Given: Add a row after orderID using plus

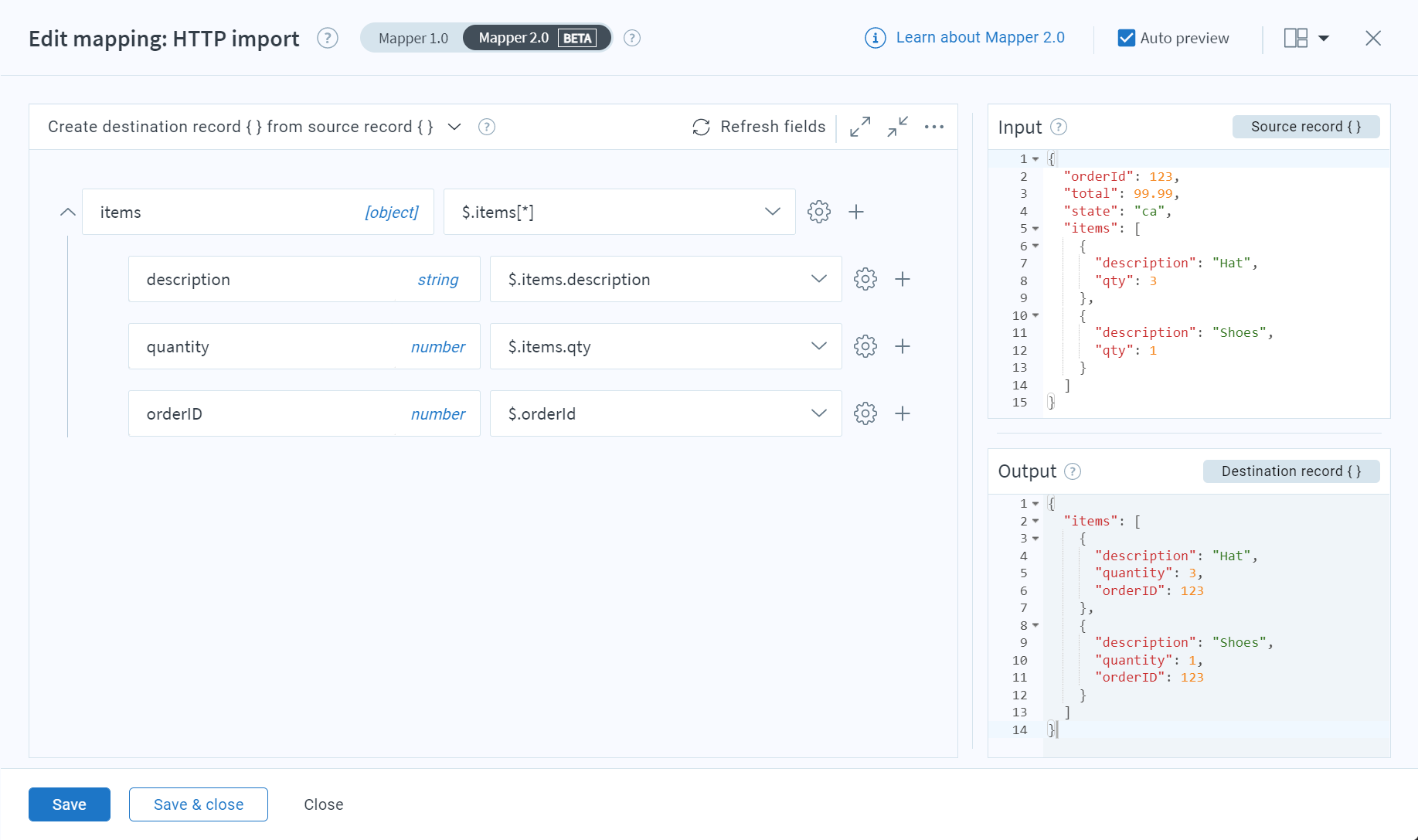Looking at the screenshot, I should [x=902, y=413].
